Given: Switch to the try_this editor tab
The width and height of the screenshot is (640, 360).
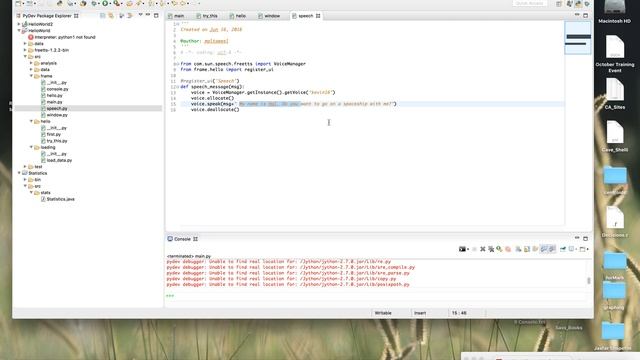Looking at the screenshot, I should [x=207, y=16].
